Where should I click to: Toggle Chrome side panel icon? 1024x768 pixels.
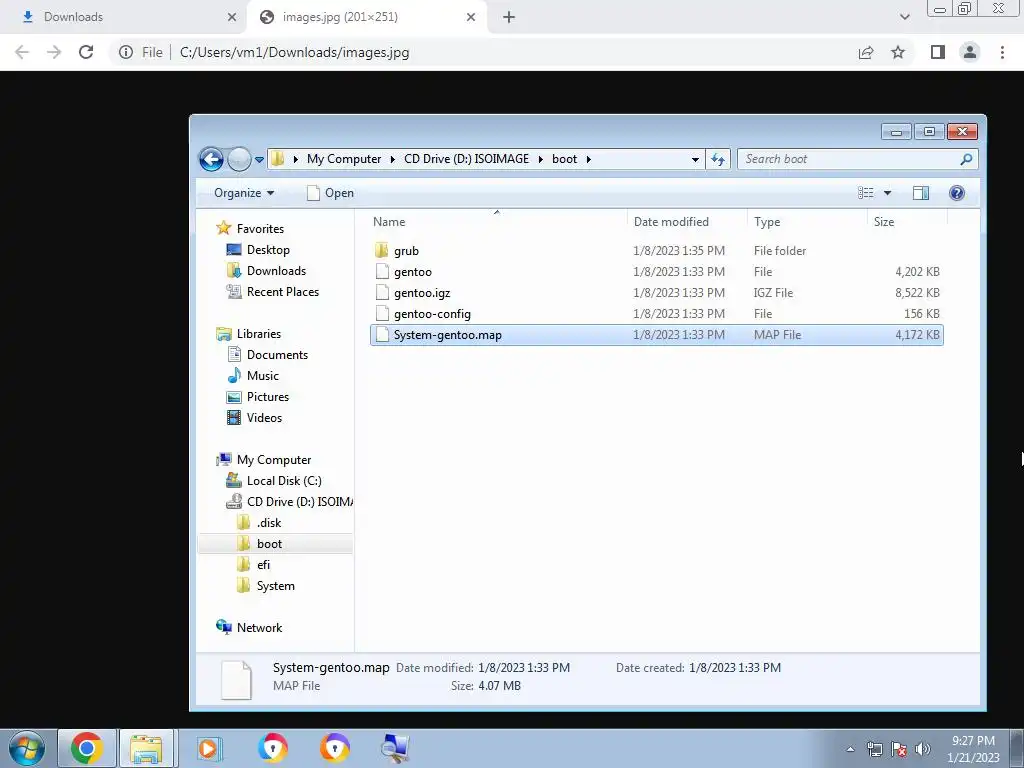click(938, 52)
